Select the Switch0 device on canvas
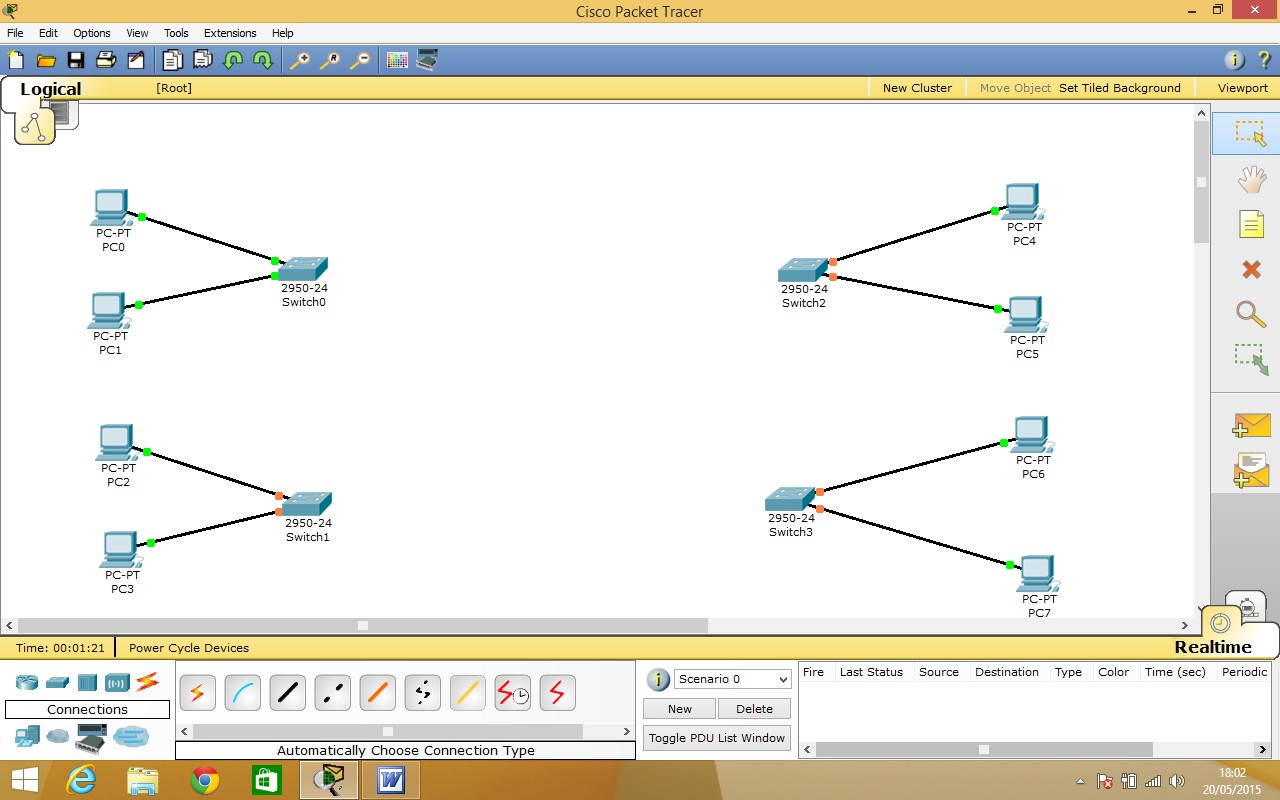 click(x=303, y=269)
